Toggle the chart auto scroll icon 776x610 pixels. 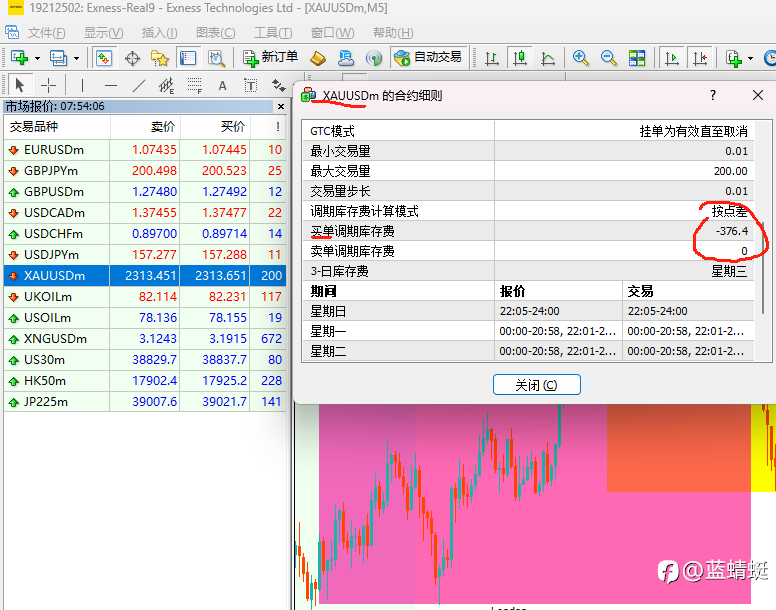tap(672, 58)
